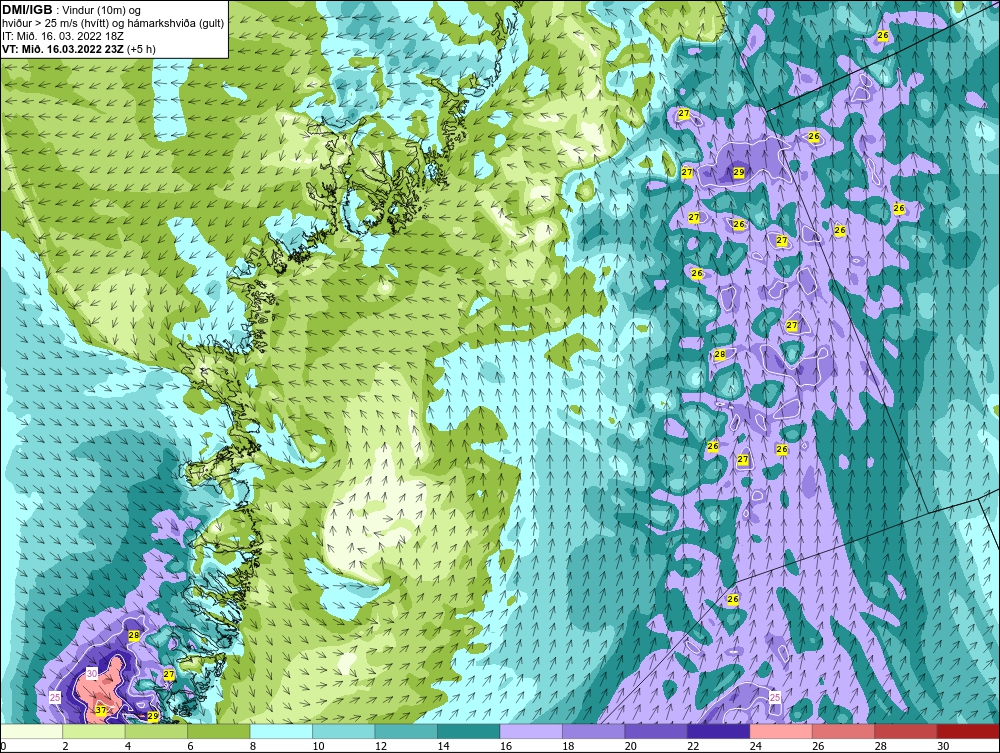Click the 24–26 m/s pink legend swatch

781,731
